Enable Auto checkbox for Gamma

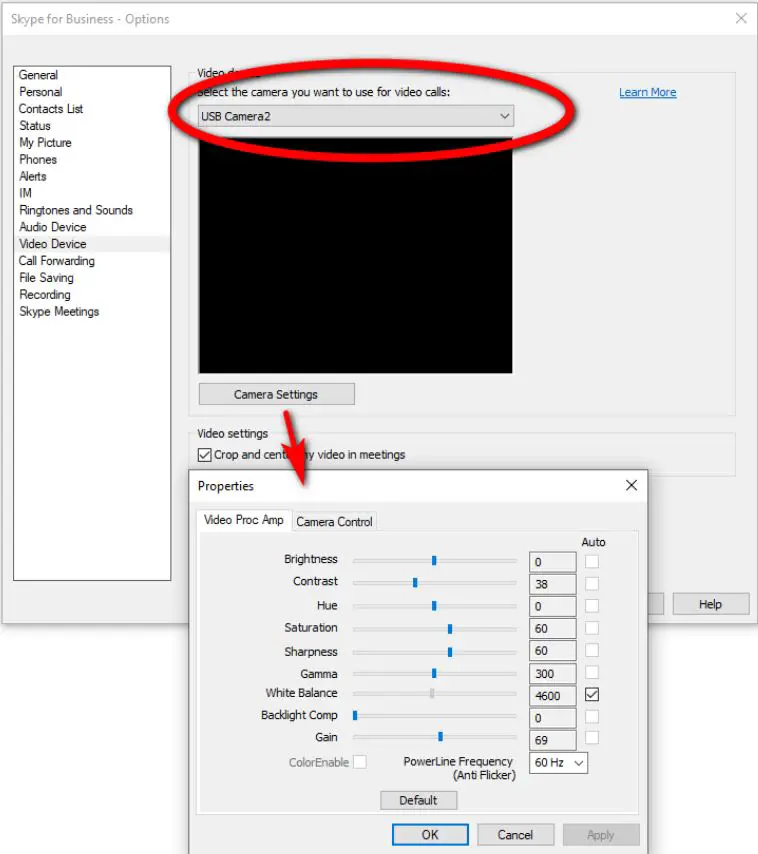pos(592,673)
